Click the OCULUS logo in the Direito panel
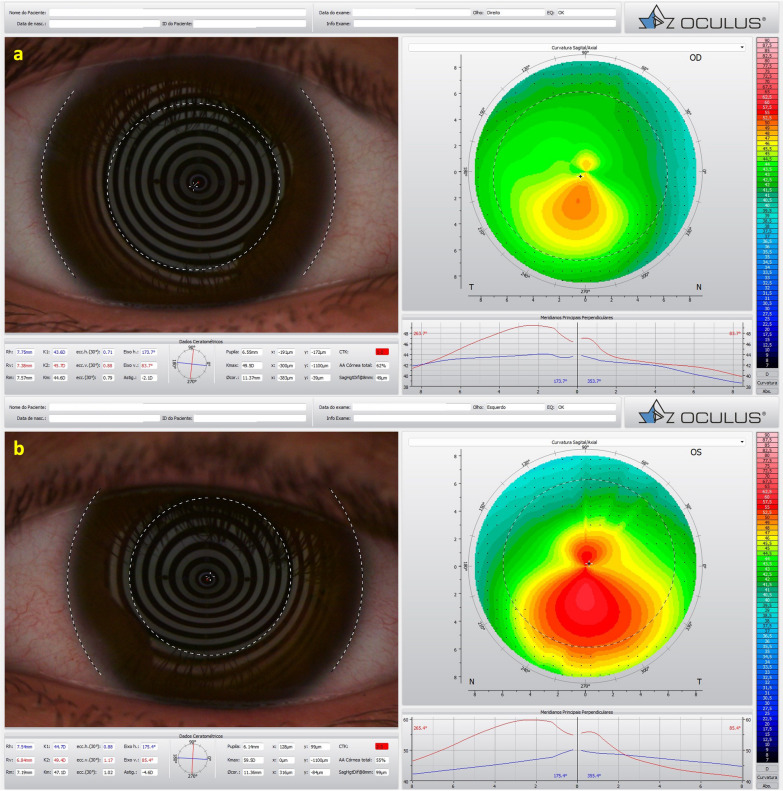The image size is (783, 791). click(x=702, y=18)
